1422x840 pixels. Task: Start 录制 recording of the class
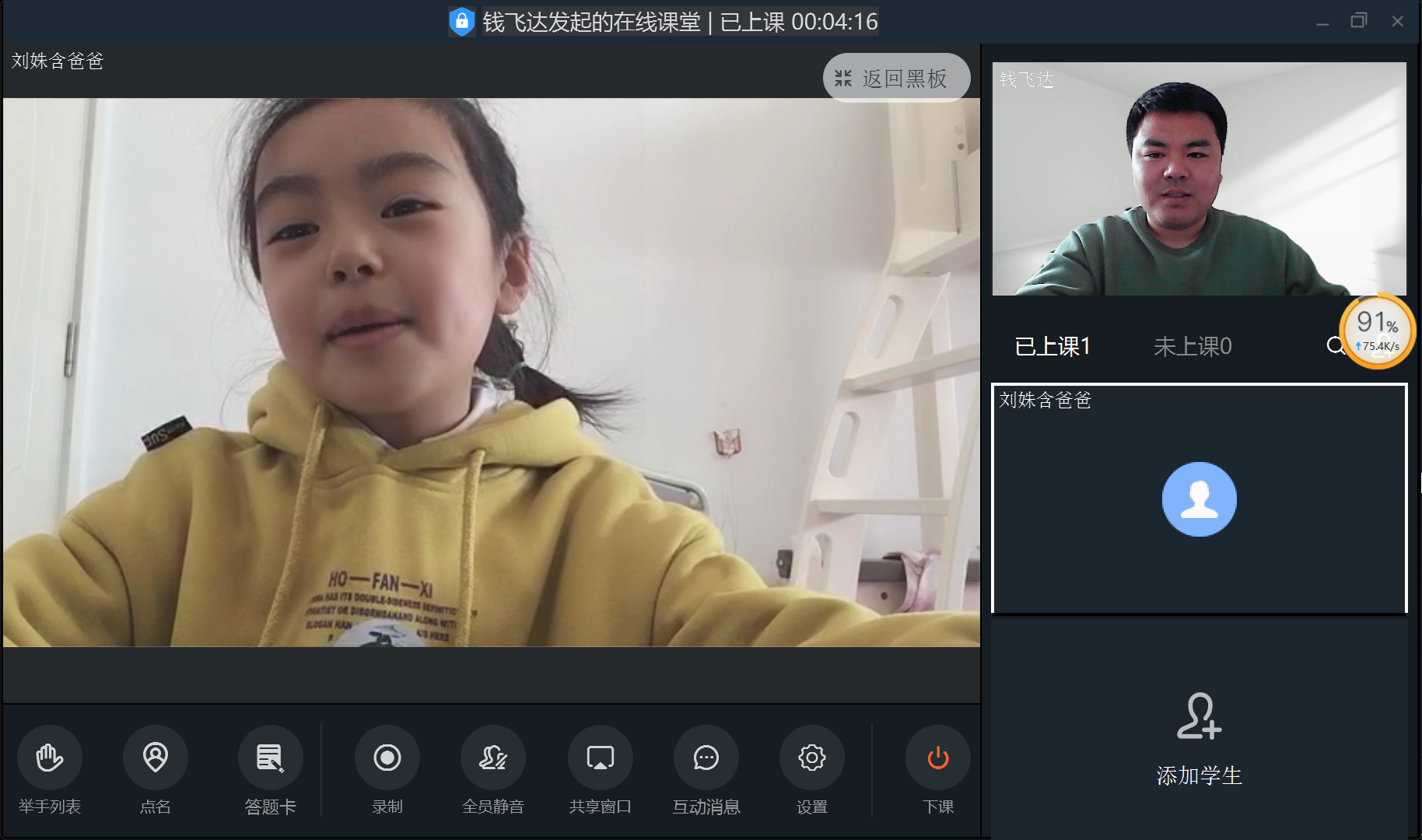(x=387, y=758)
